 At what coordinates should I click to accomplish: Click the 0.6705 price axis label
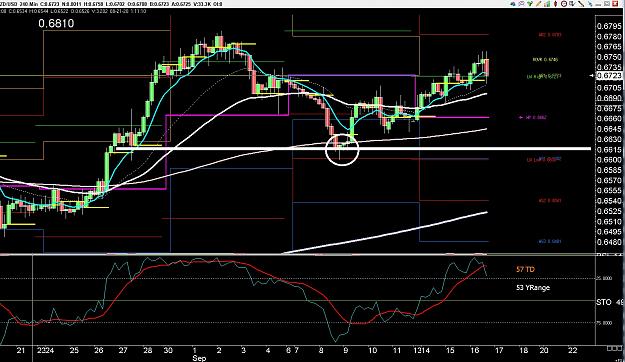click(609, 88)
